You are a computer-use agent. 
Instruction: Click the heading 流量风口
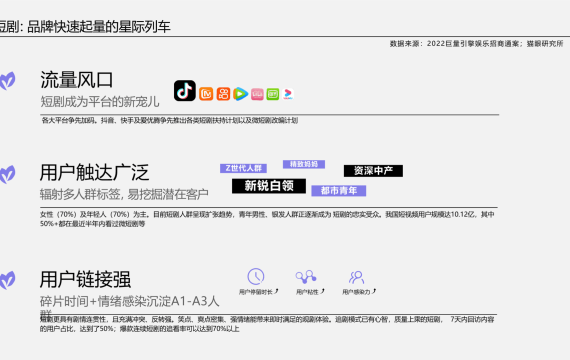pyautogui.click(x=77, y=80)
